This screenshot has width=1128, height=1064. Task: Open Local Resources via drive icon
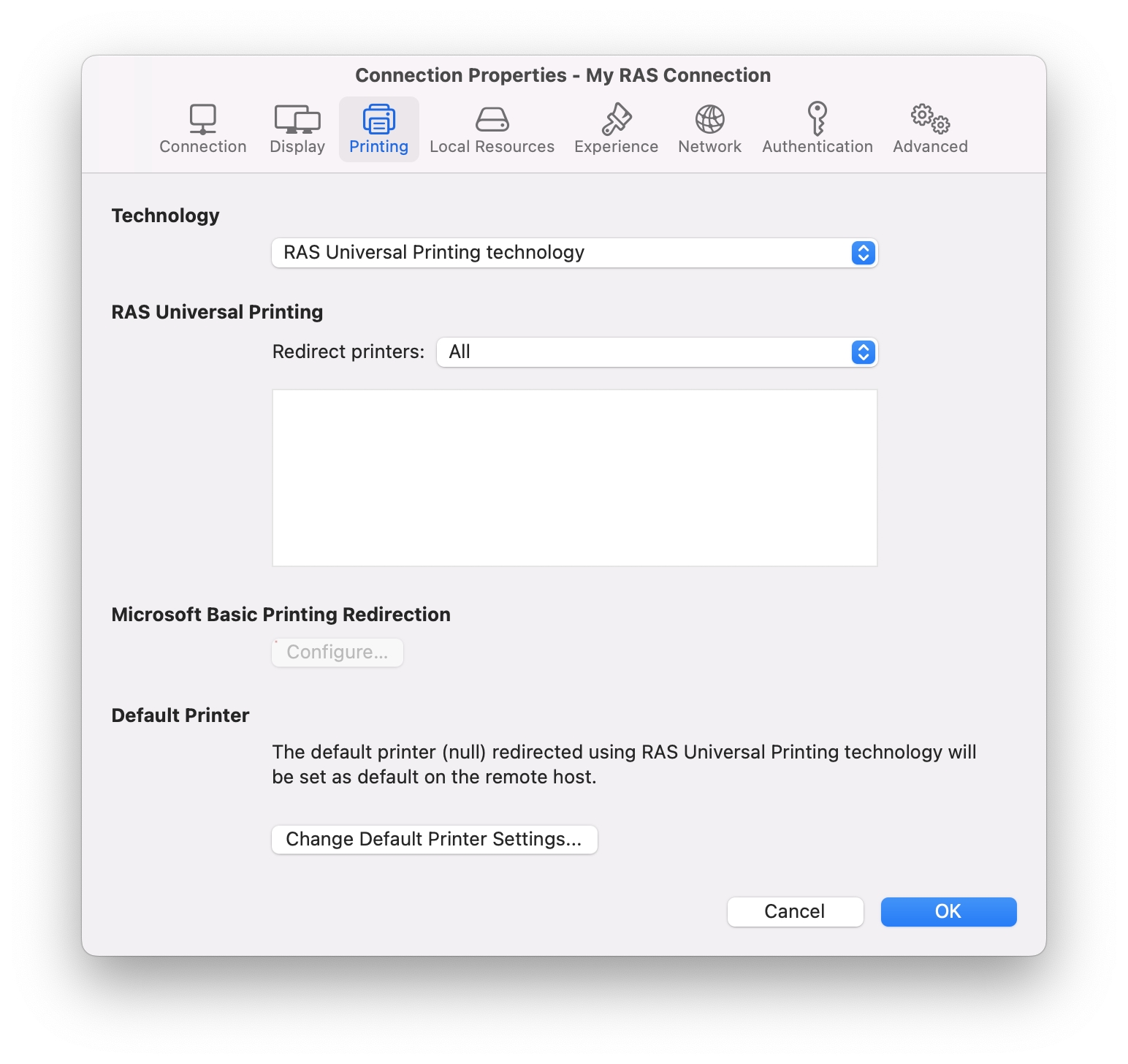coord(492,119)
